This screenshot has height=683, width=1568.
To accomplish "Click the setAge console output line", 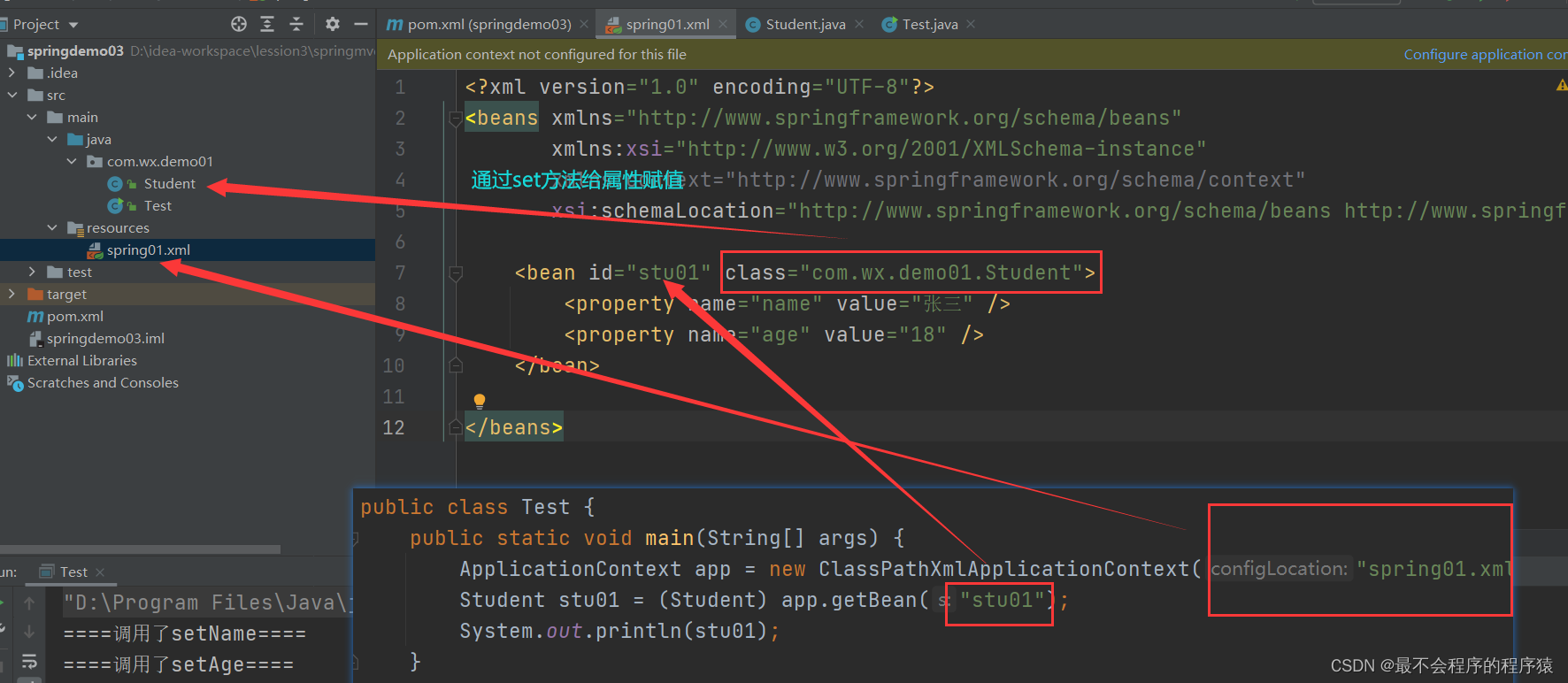I will pyautogui.click(x=179, y=665).
